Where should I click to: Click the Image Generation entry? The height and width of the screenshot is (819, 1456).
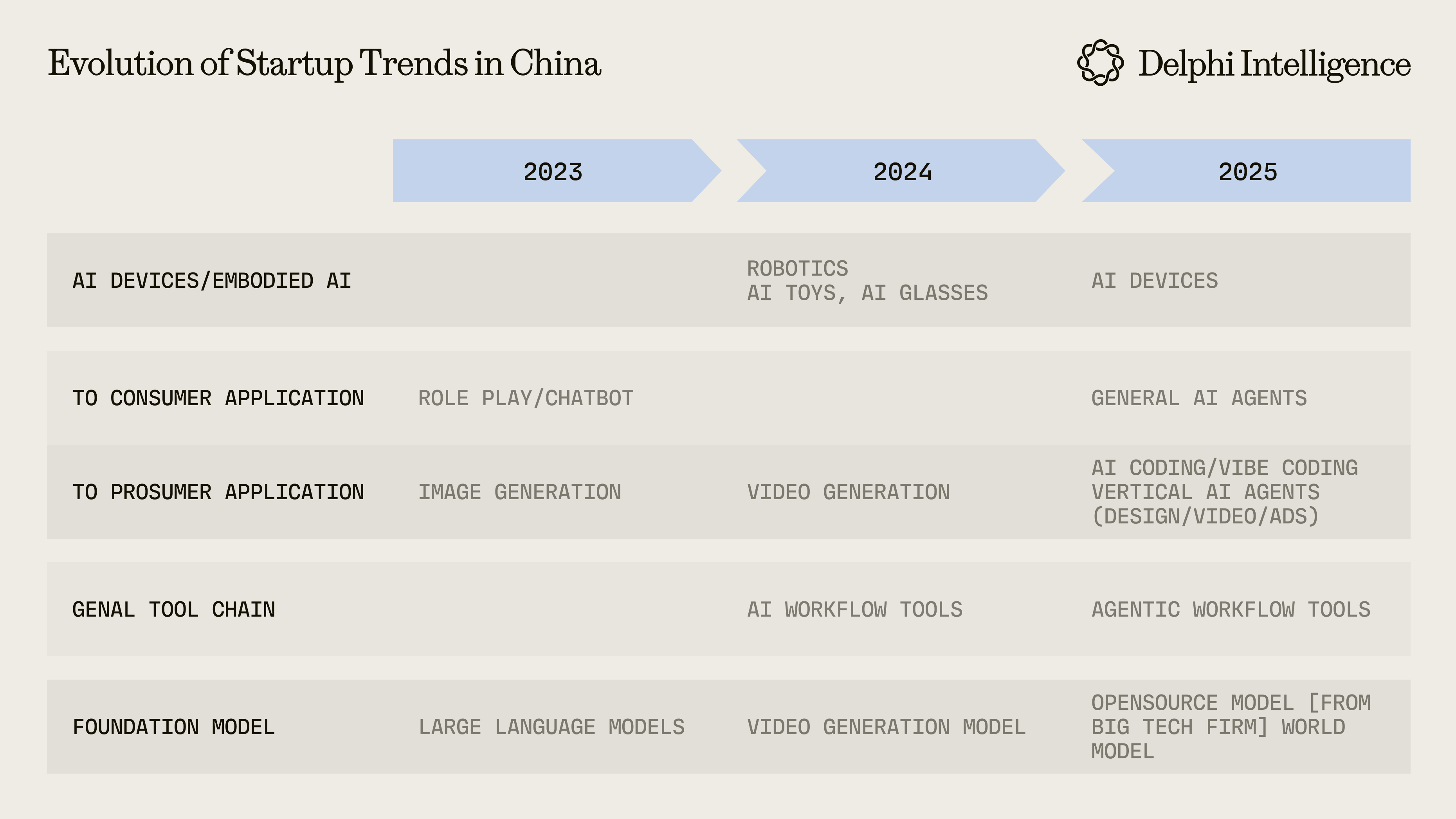(x=519, y=492)
